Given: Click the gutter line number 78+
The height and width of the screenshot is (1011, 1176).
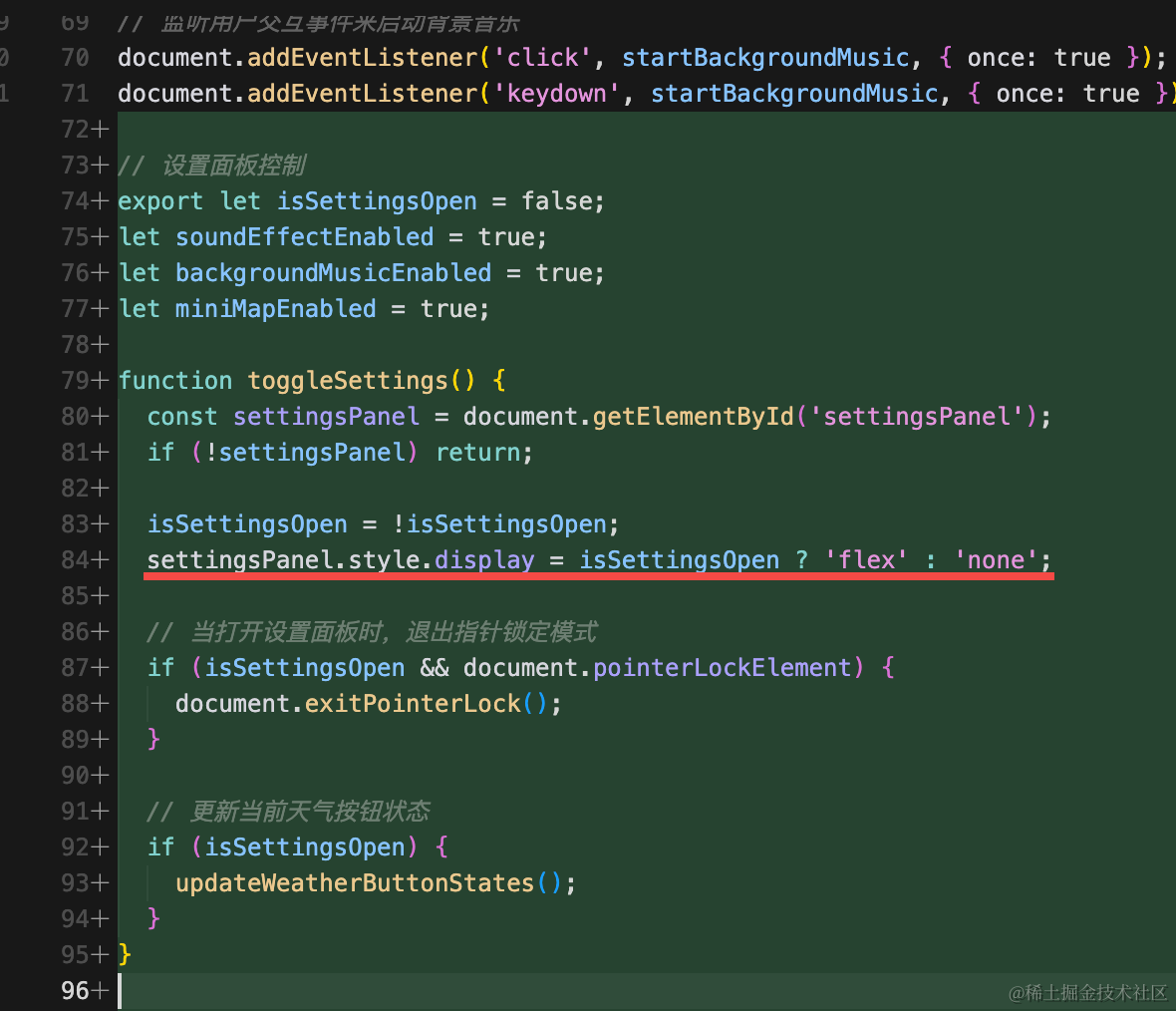Looking at the screenshot, I should pos(85,345).
